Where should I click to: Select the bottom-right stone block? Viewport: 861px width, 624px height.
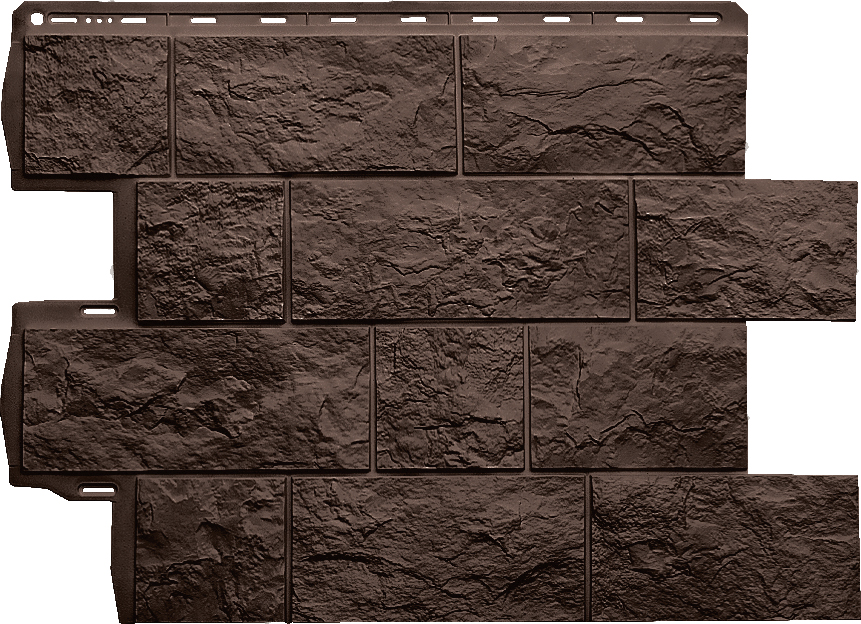tap(724, 548)
